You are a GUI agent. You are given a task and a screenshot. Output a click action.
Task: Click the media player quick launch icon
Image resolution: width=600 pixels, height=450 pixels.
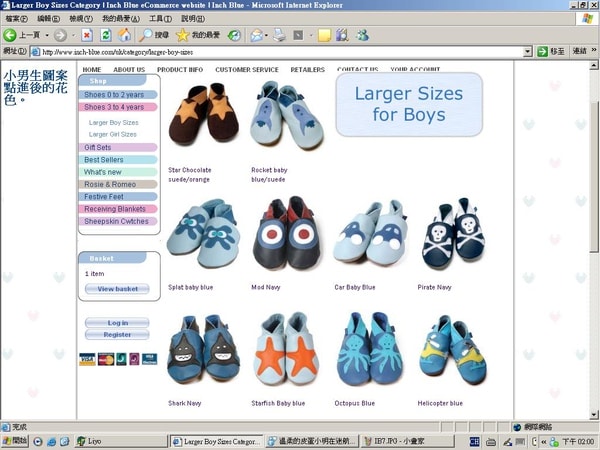coord(38,442)
